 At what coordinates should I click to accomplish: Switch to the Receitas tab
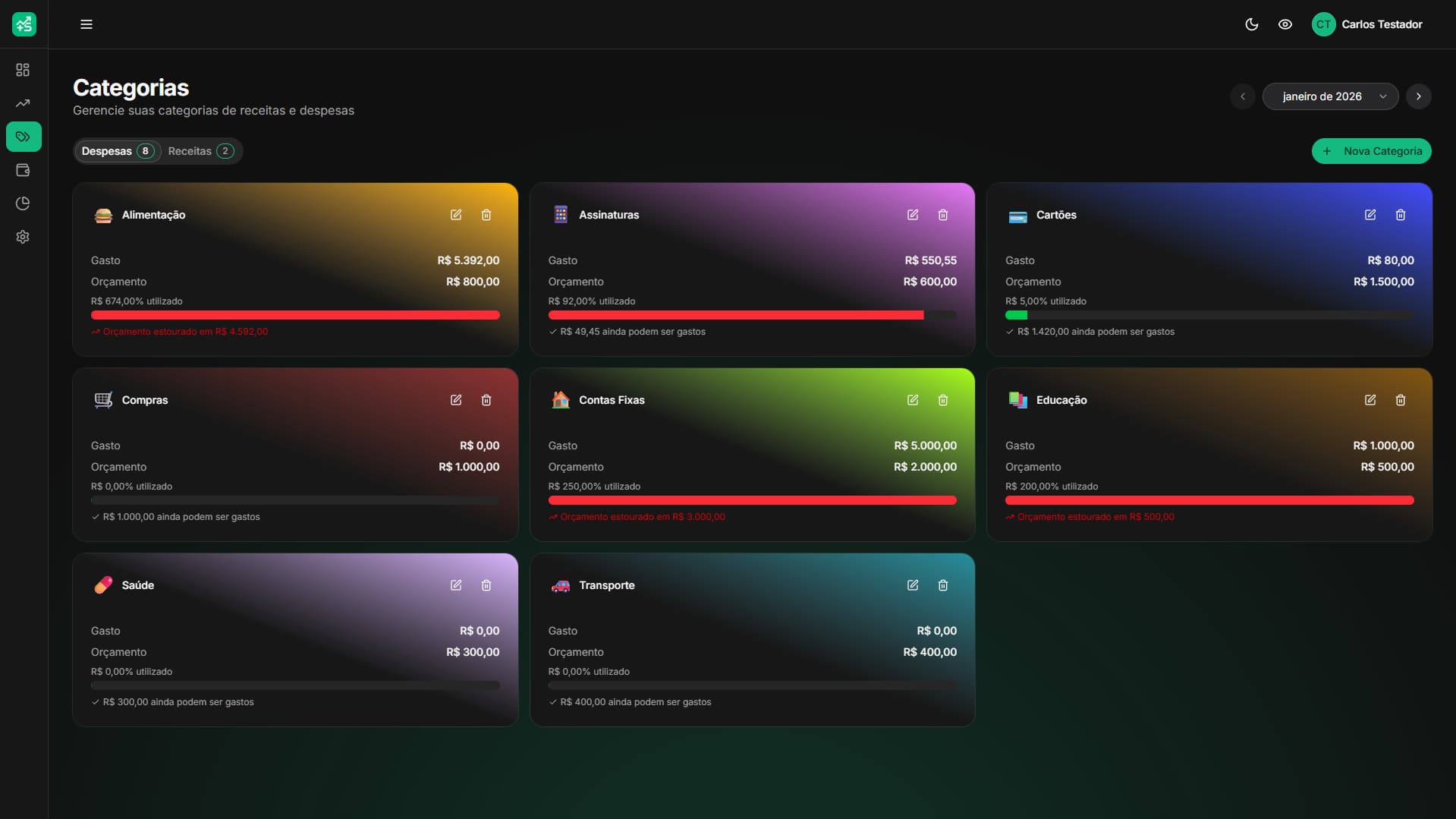[200, 151]
